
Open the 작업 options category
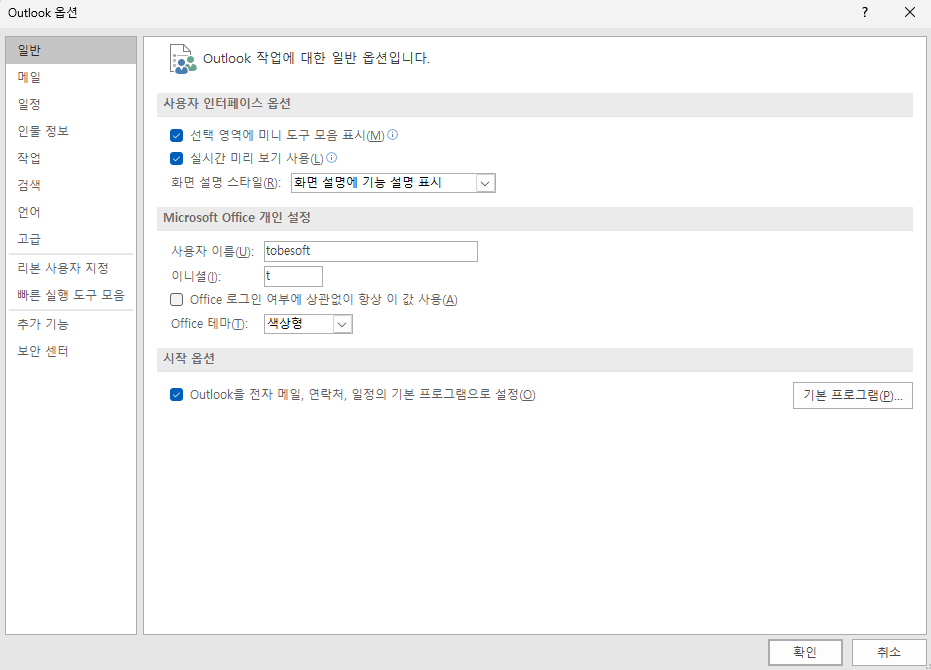coord(71,158)
